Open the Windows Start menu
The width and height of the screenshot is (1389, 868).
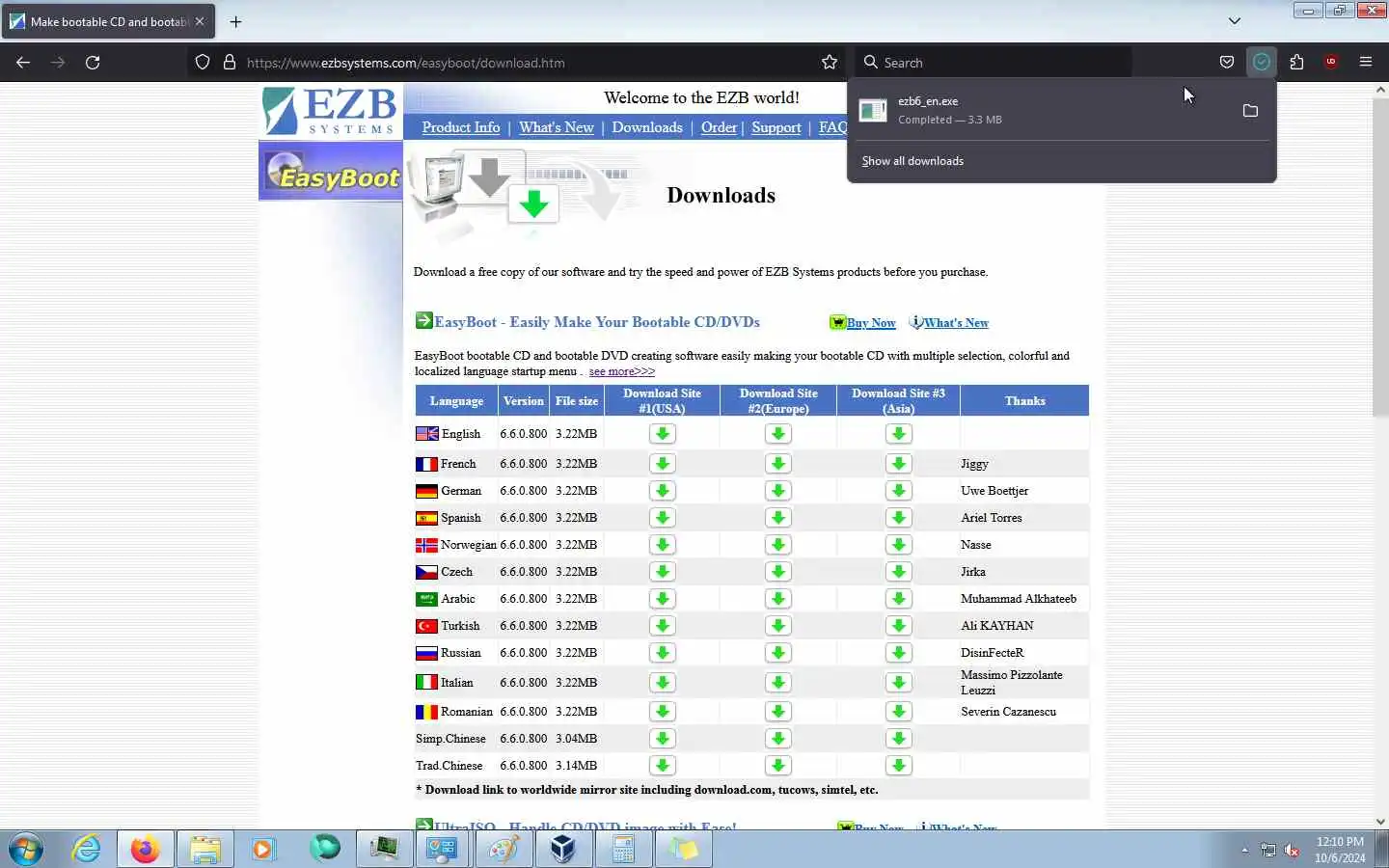pos(26,850)
